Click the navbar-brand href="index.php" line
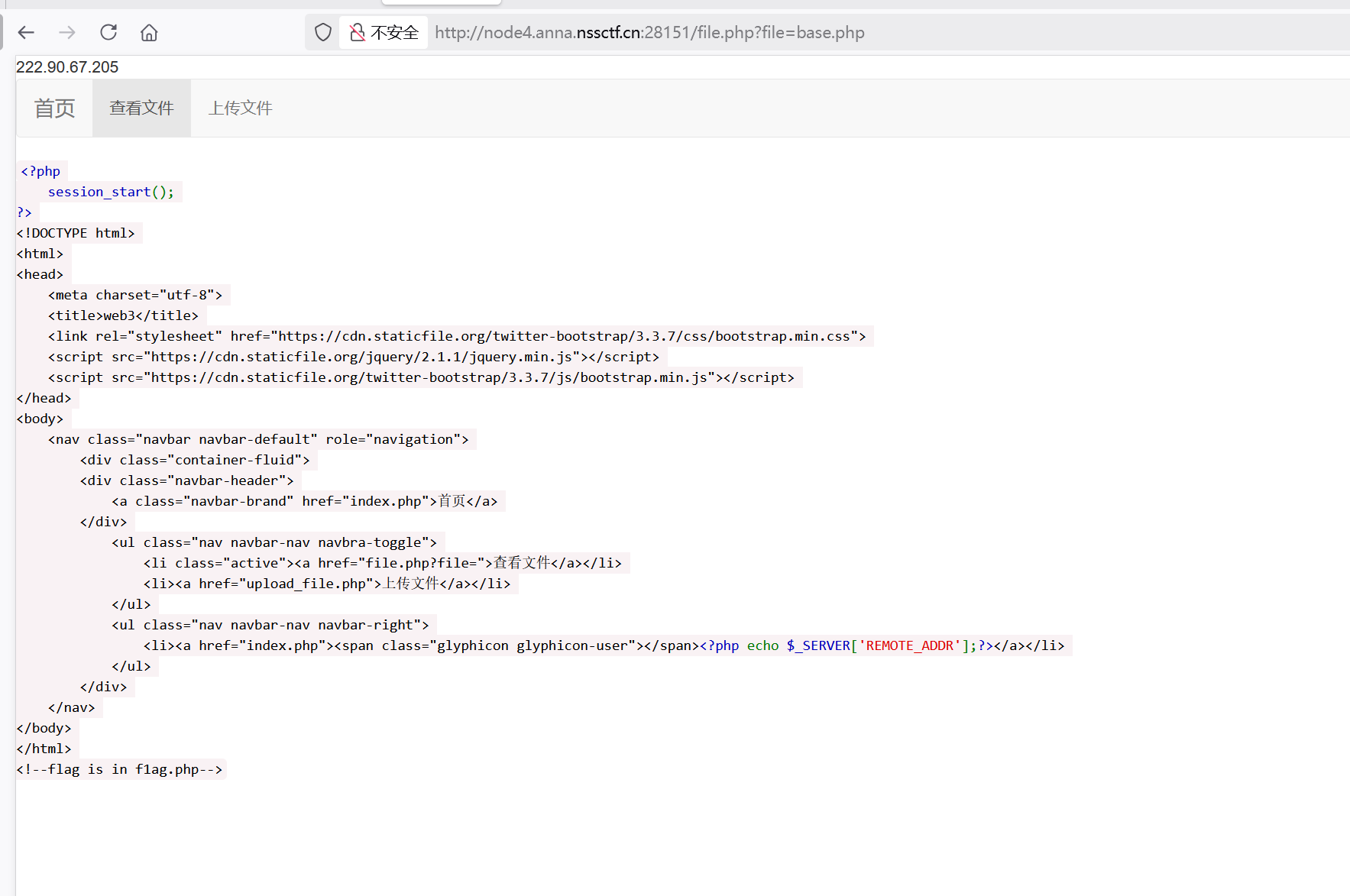Image resolution: width=1350 pixels, height=896 pixels. pyautogui.click(x=305, y=501)
